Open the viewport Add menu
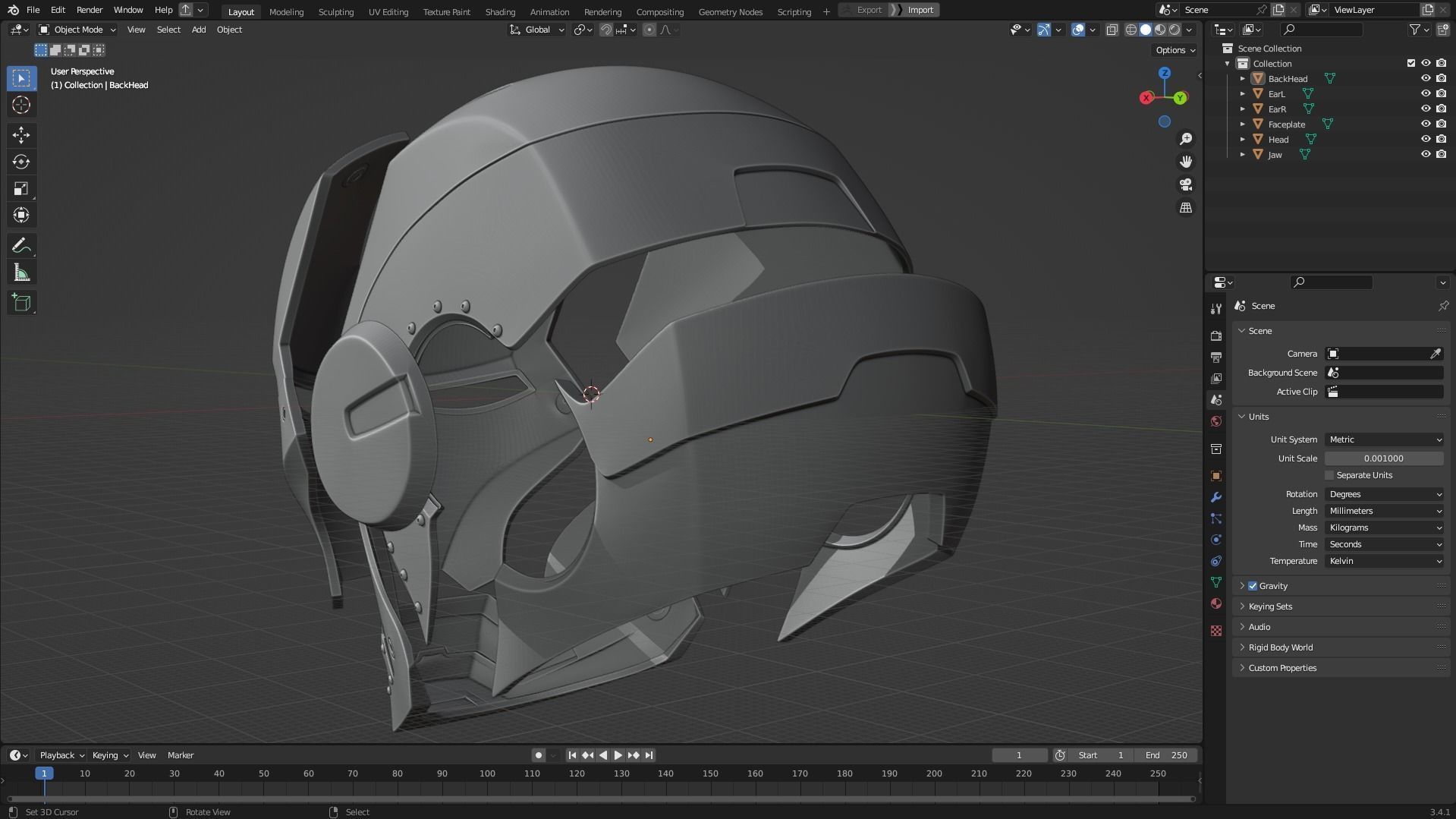Screen dimensions: 1456x819 (x=199, y=30)
